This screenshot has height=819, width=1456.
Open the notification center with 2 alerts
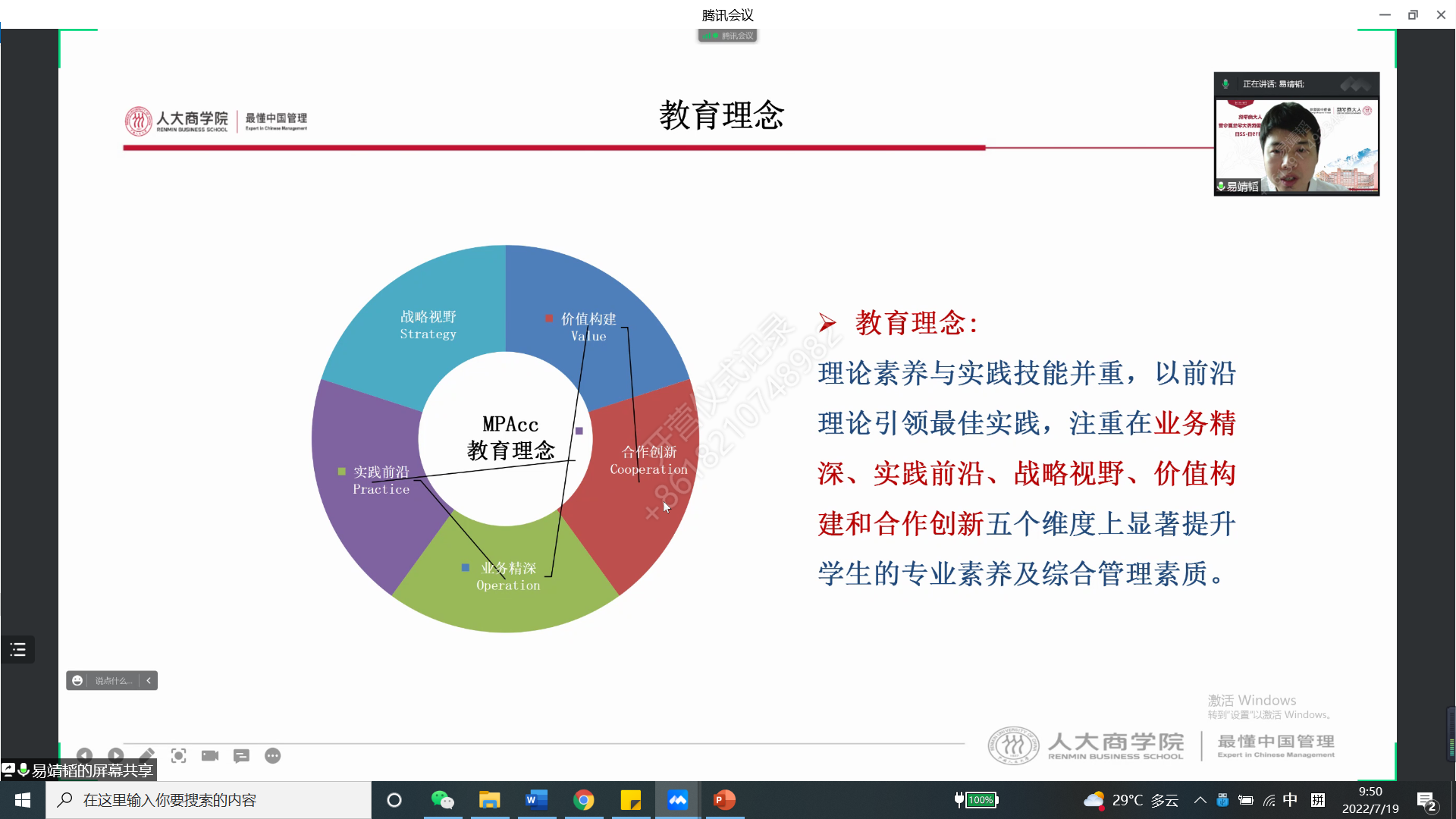(x=1426, y=801)
